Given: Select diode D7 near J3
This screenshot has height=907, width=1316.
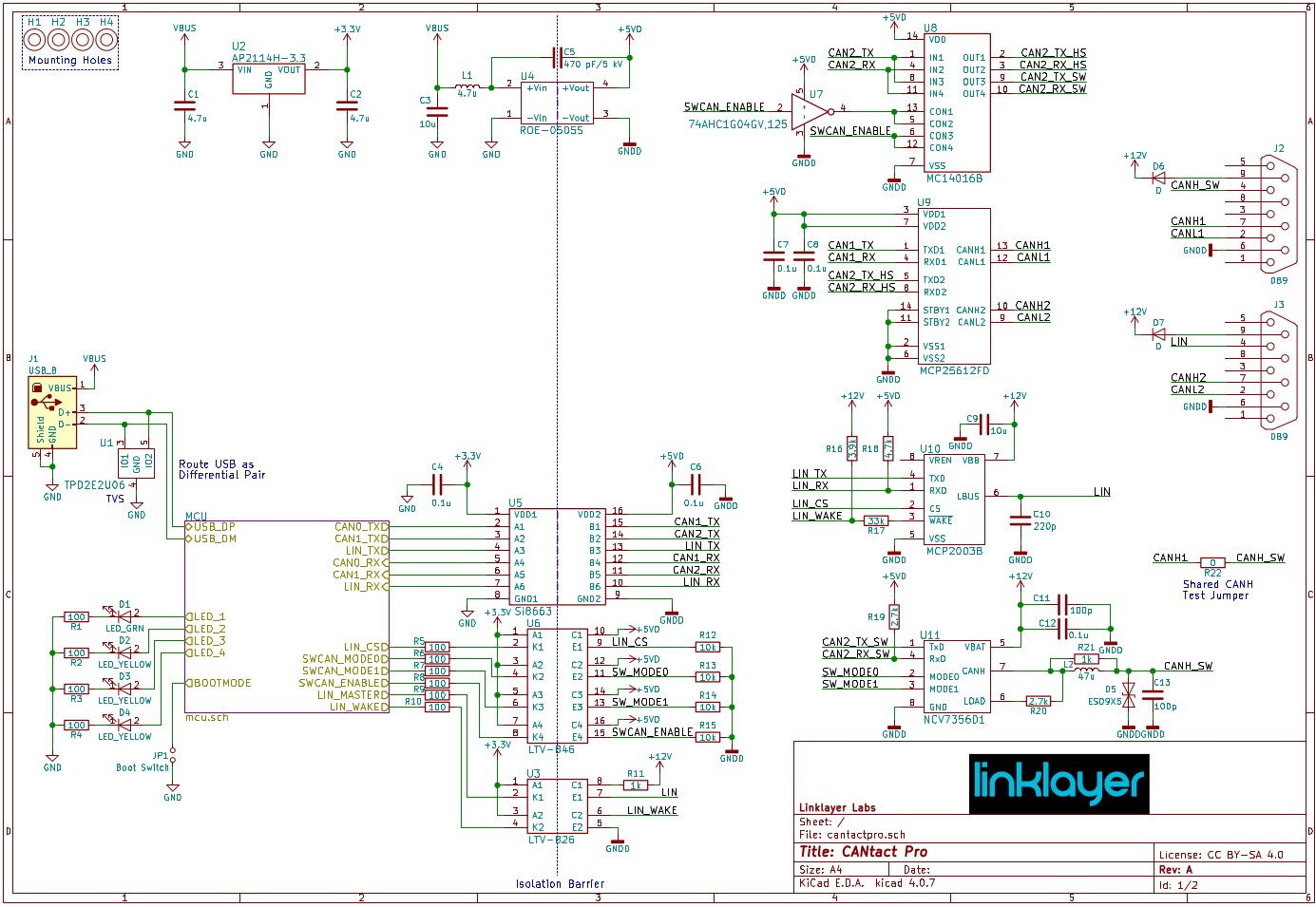Looking at the screenshot, I should point(1158,334).
